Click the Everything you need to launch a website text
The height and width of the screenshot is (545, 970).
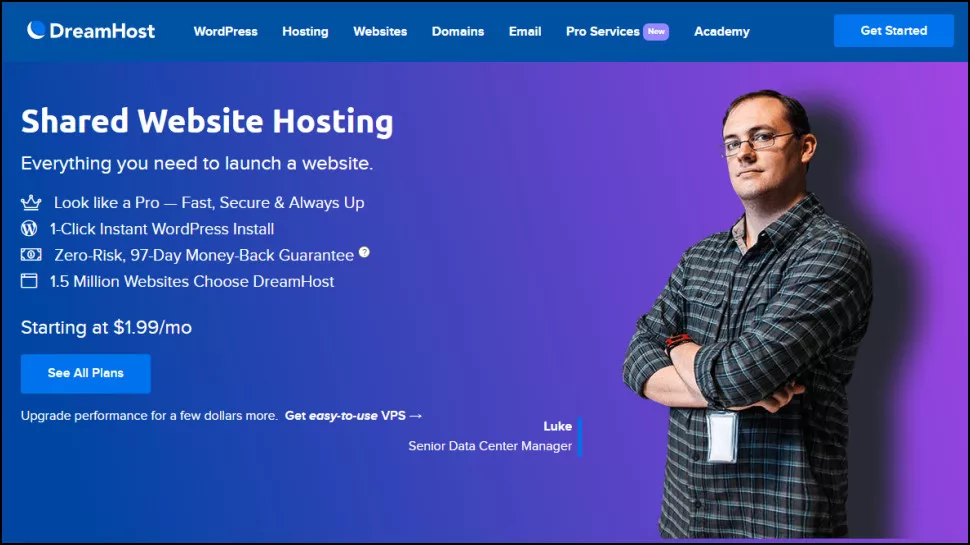(197, 163)
